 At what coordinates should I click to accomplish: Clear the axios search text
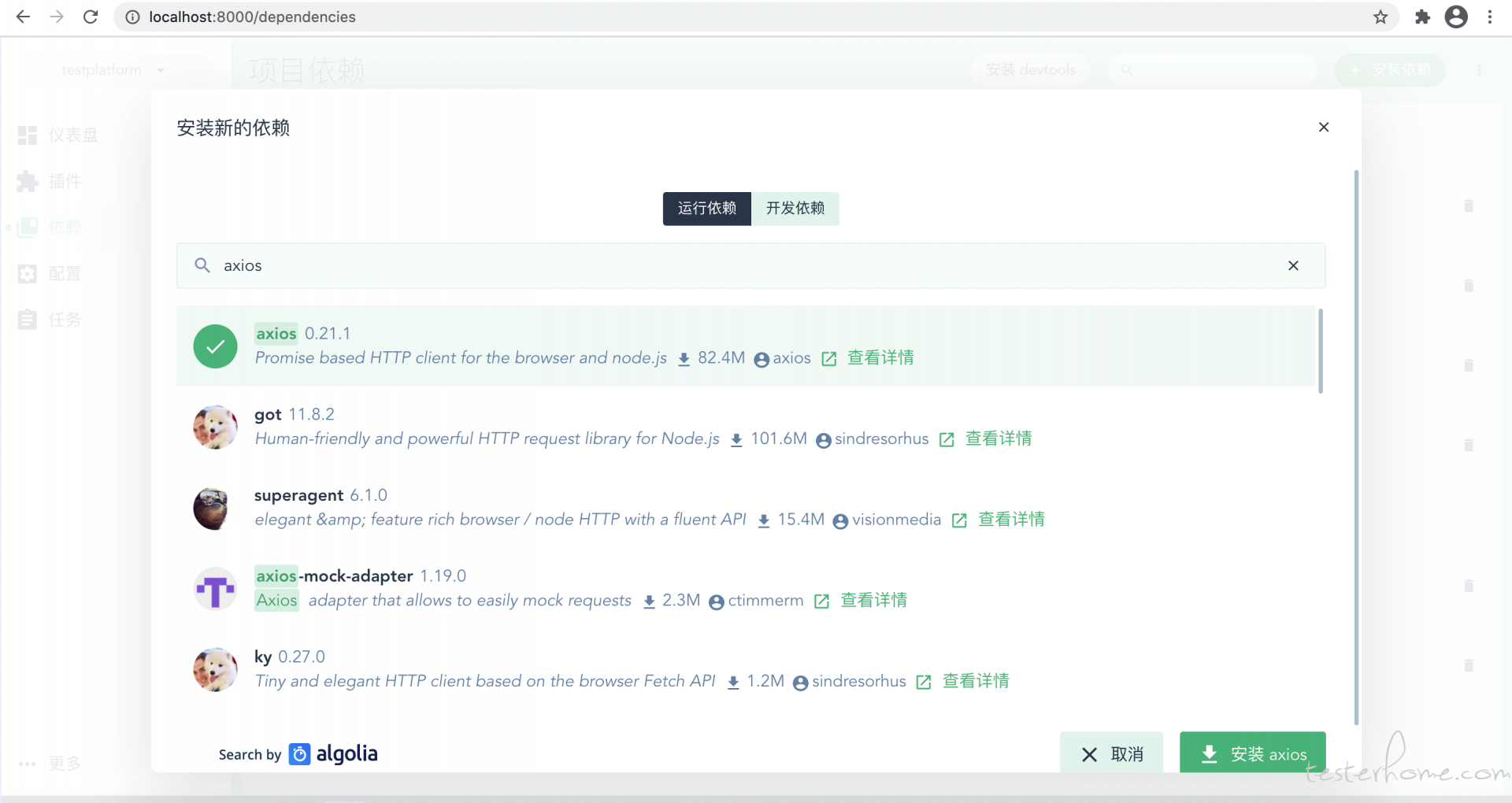tap(1293, 265)
